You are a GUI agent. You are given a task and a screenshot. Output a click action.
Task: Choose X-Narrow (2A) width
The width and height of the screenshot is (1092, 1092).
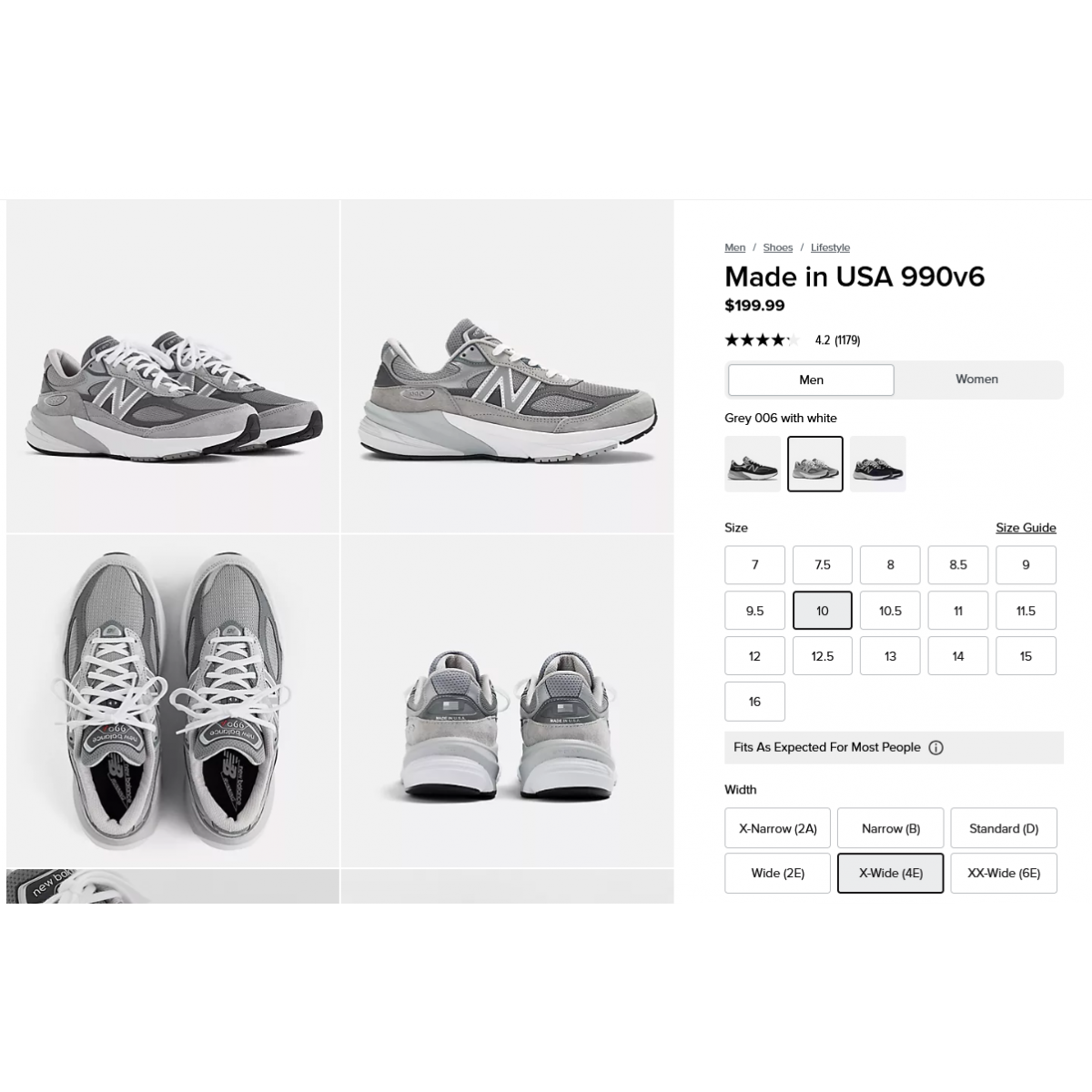pyautogui.click(x=778, y=828)
